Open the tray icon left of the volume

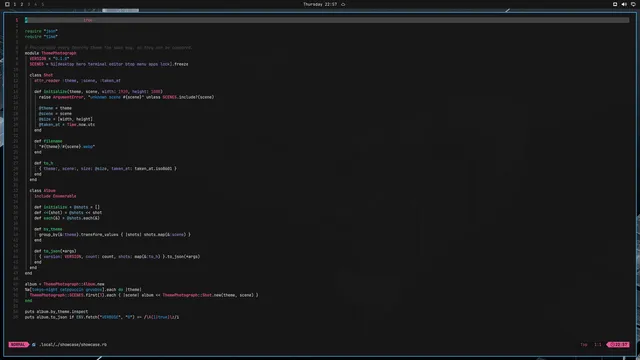pyautogui.click(x=615, y=4)
